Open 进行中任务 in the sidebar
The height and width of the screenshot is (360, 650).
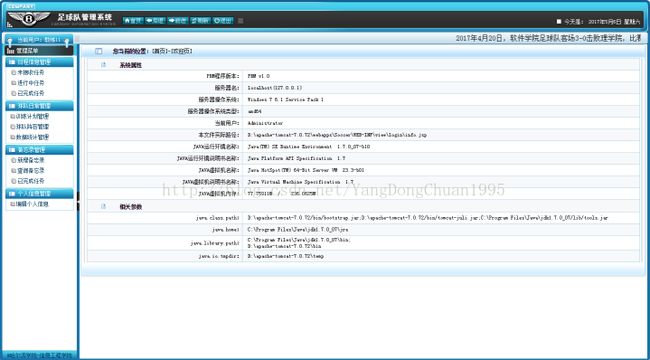pyautogui.click(x=31, y=83)
